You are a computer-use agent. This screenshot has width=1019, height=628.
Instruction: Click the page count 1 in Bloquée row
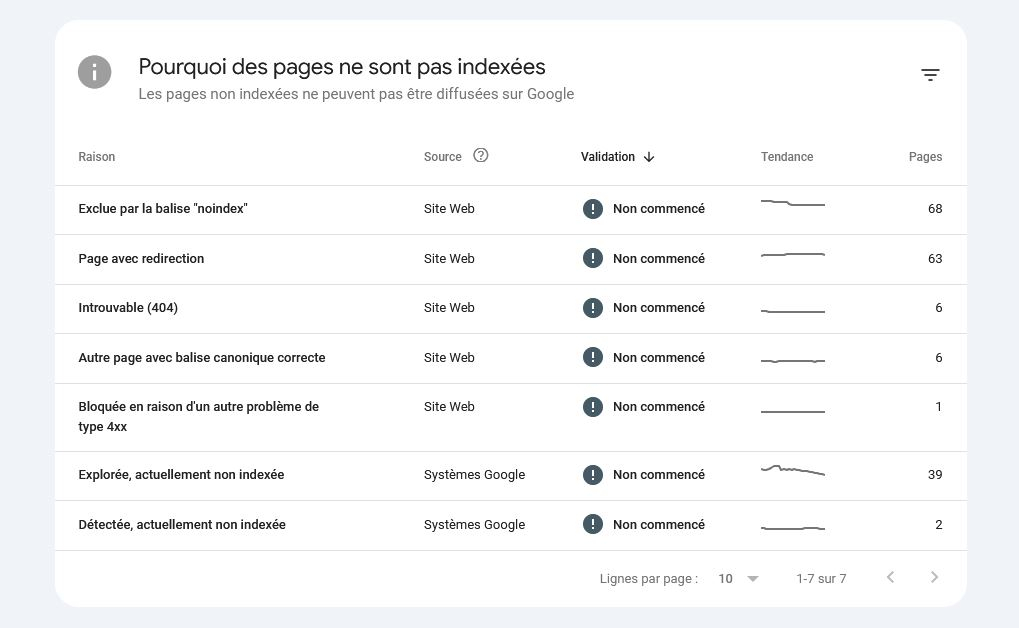(938, 406)
